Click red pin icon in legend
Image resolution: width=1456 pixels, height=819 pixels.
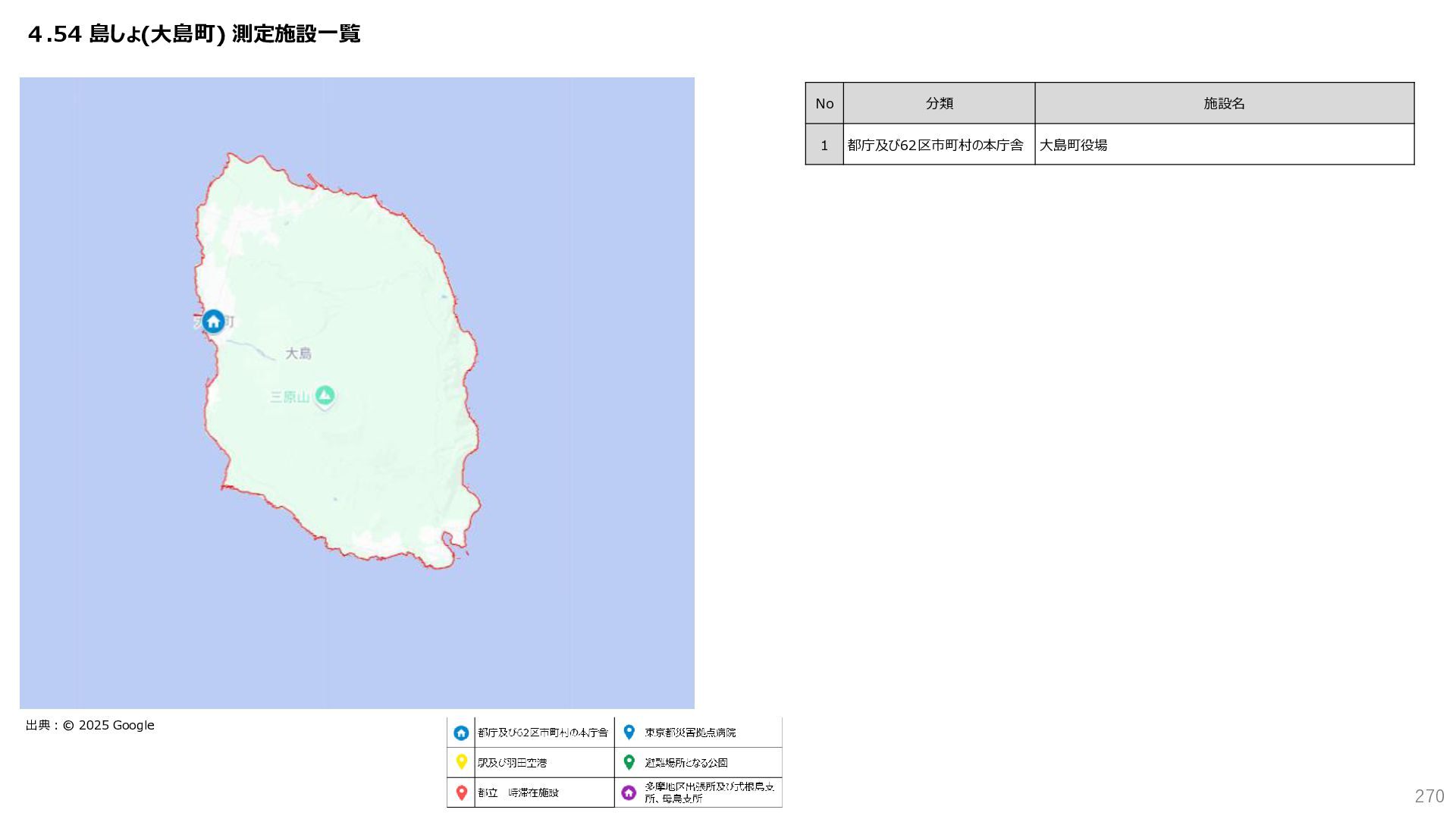coord(461,792)
